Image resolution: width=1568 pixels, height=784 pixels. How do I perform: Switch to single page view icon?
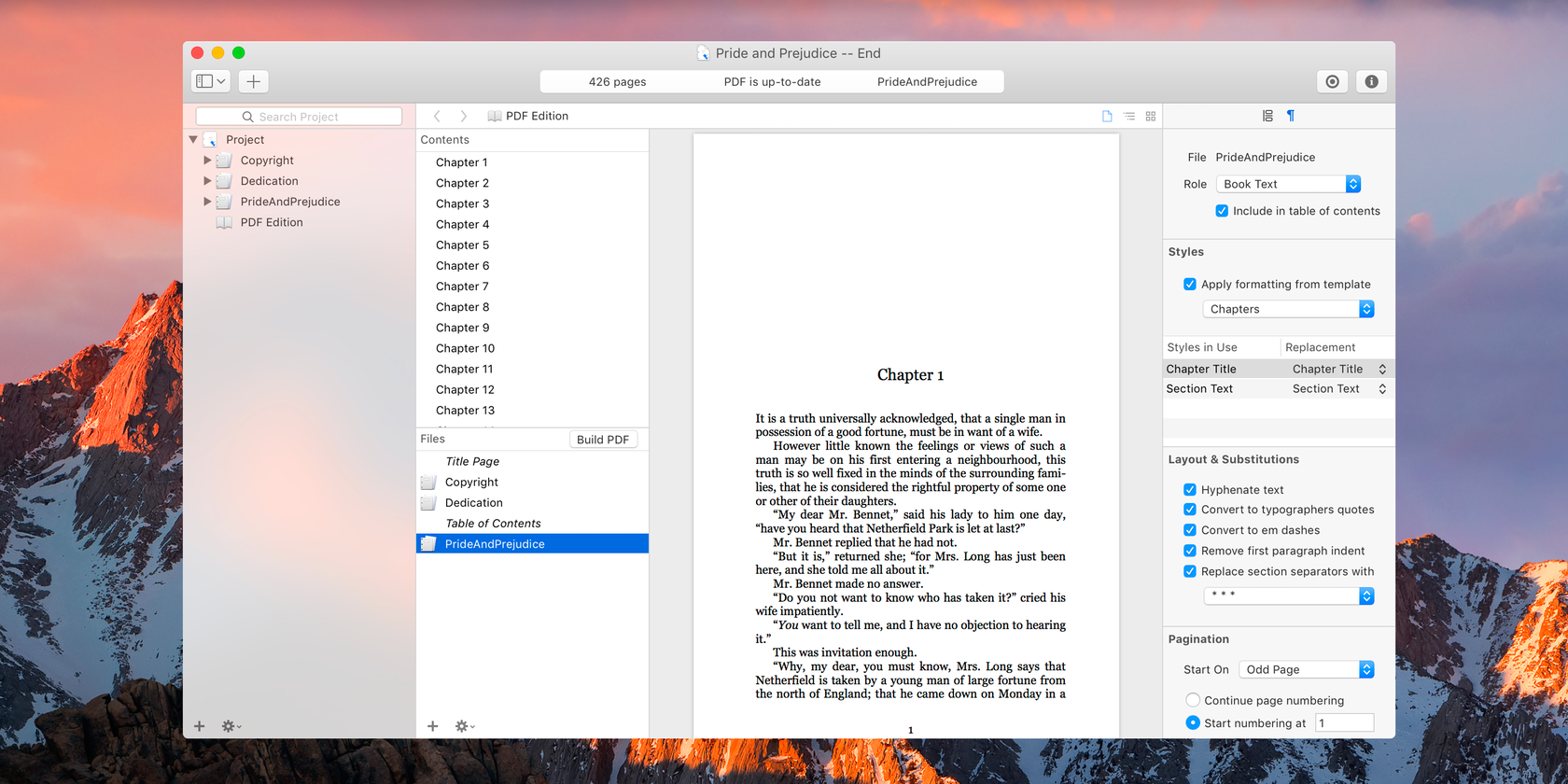tap(1107, 116)
